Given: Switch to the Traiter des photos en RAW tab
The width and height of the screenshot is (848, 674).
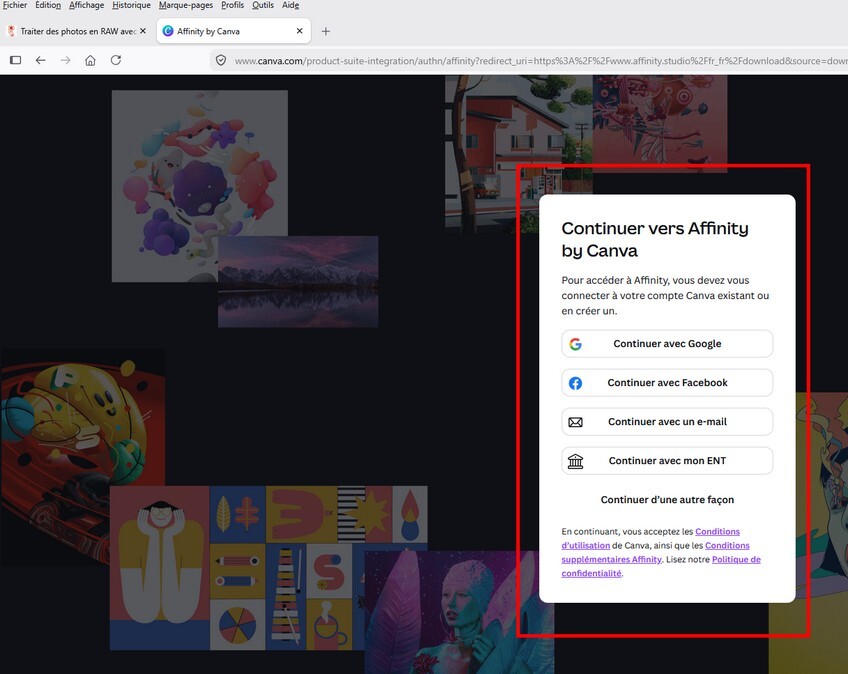Looking at the screenshot, I should pos(76,31).
